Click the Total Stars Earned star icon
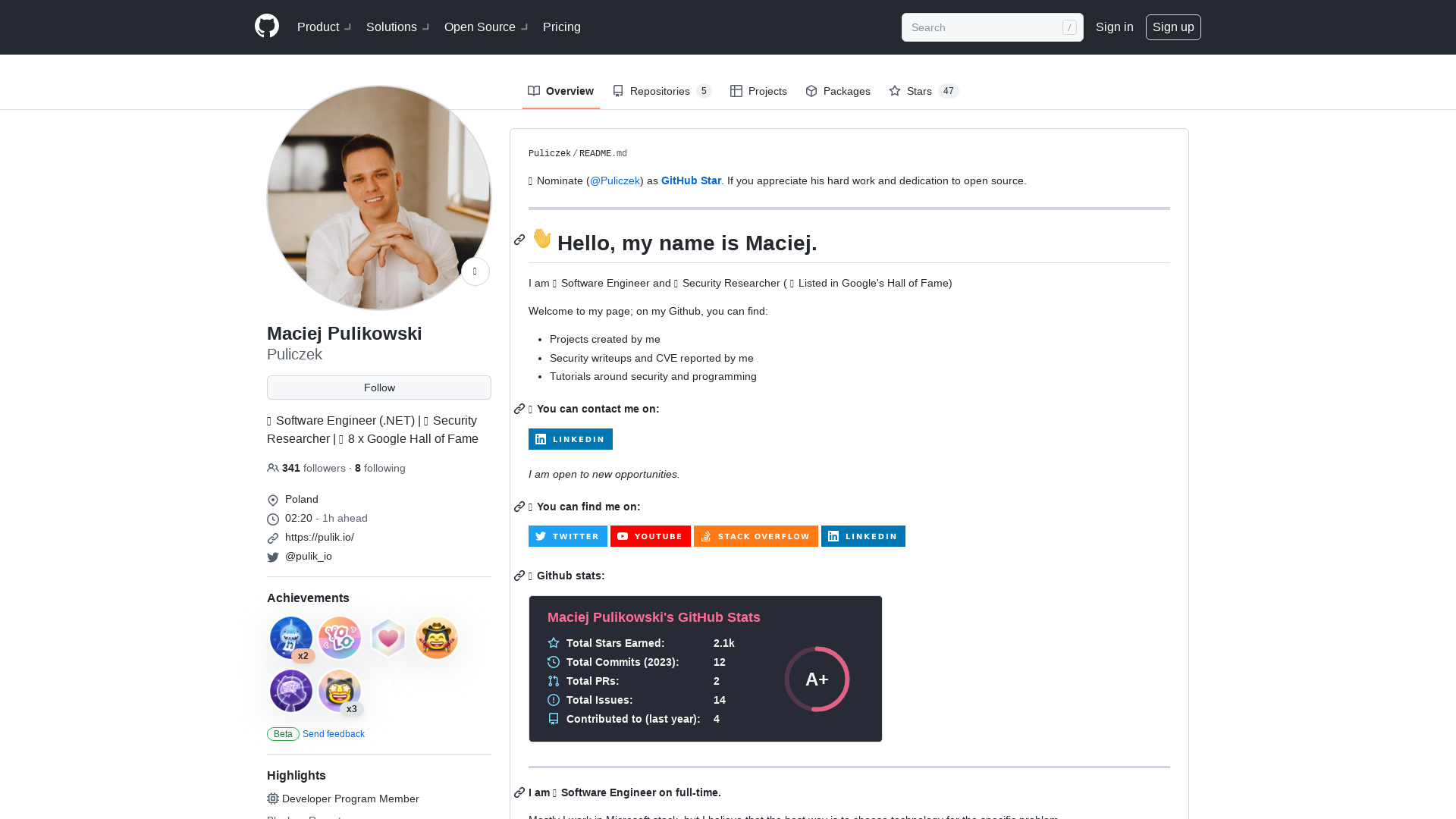Screen dimensions: 1456x819 click(554, 643)
